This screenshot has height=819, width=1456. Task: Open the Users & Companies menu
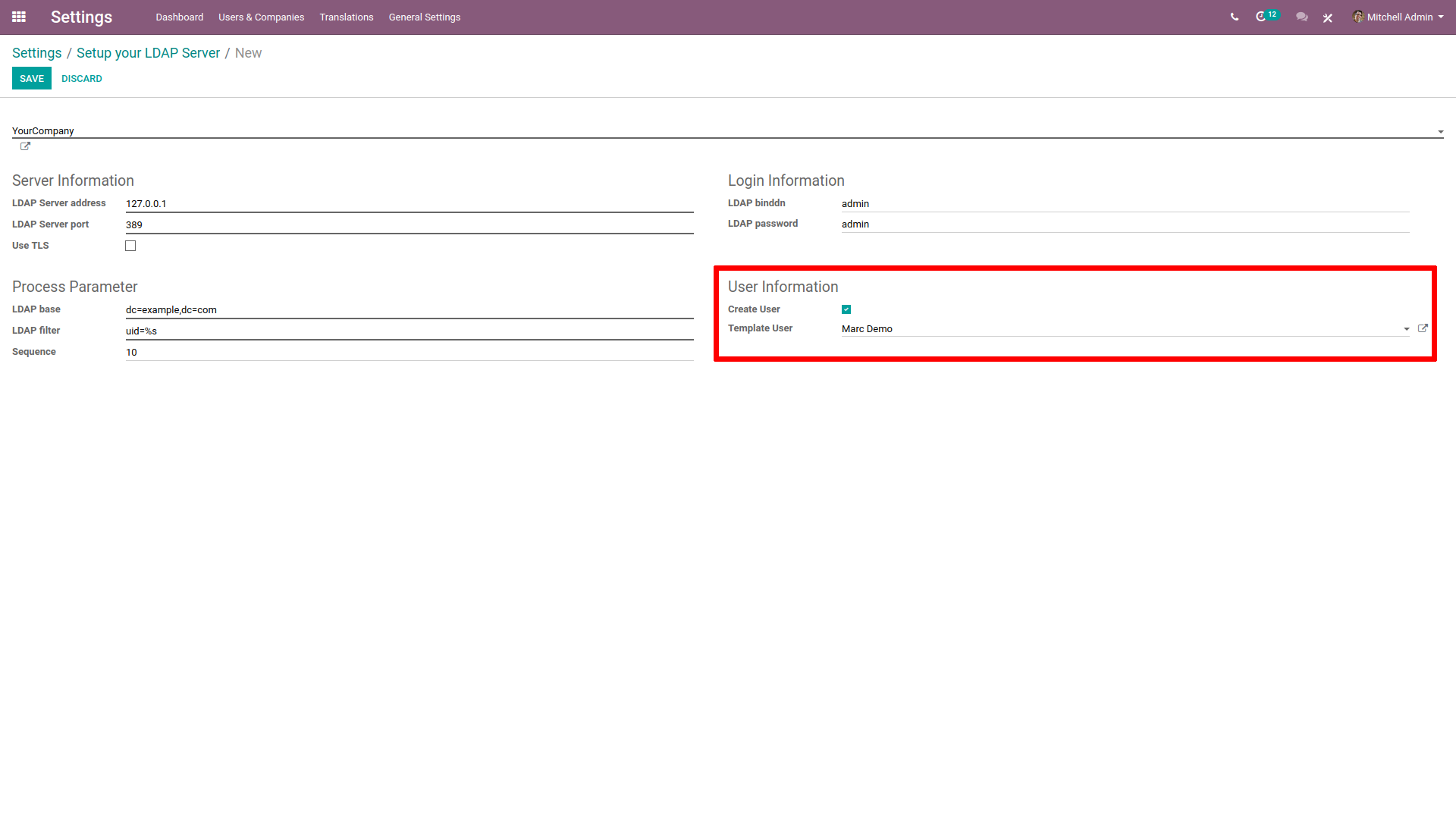(x=261, y=17)
